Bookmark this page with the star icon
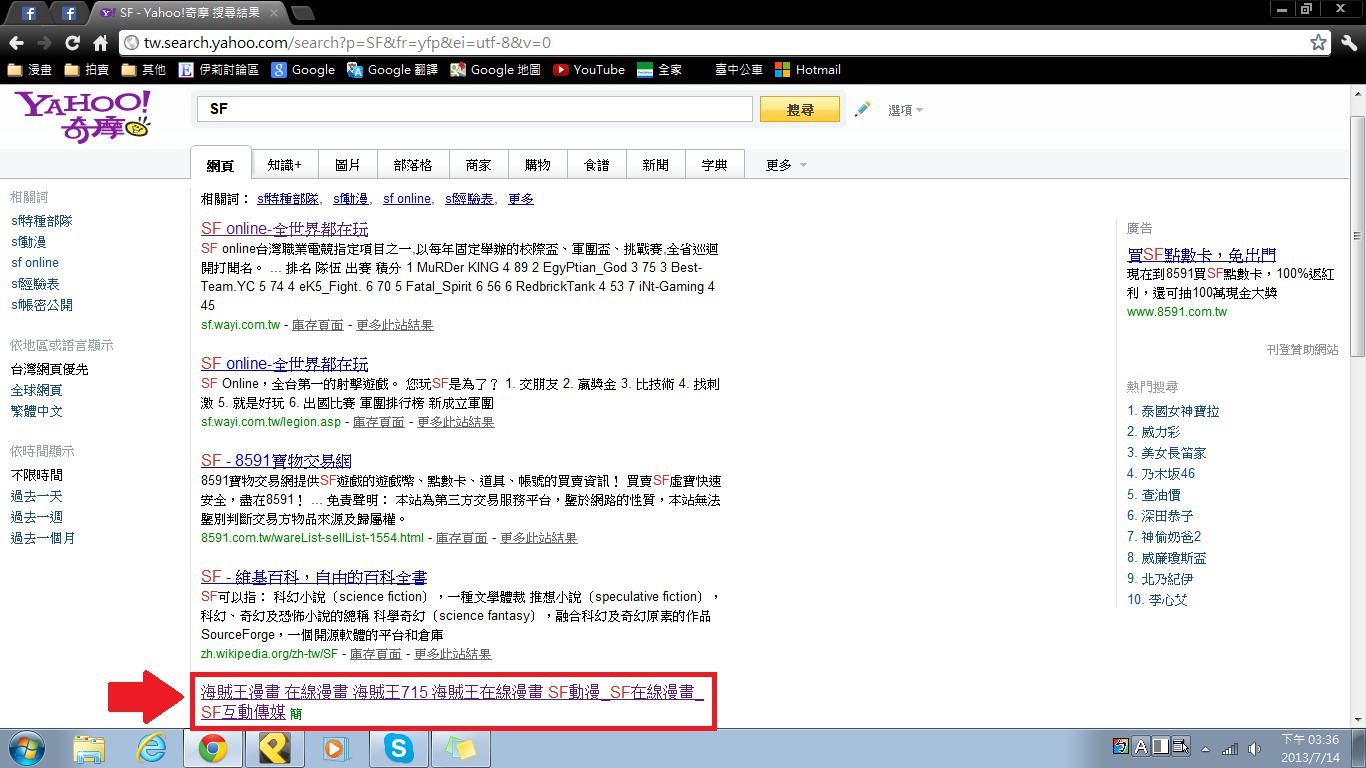Viewport: 1366px width, 768px height. point(1318,43)
